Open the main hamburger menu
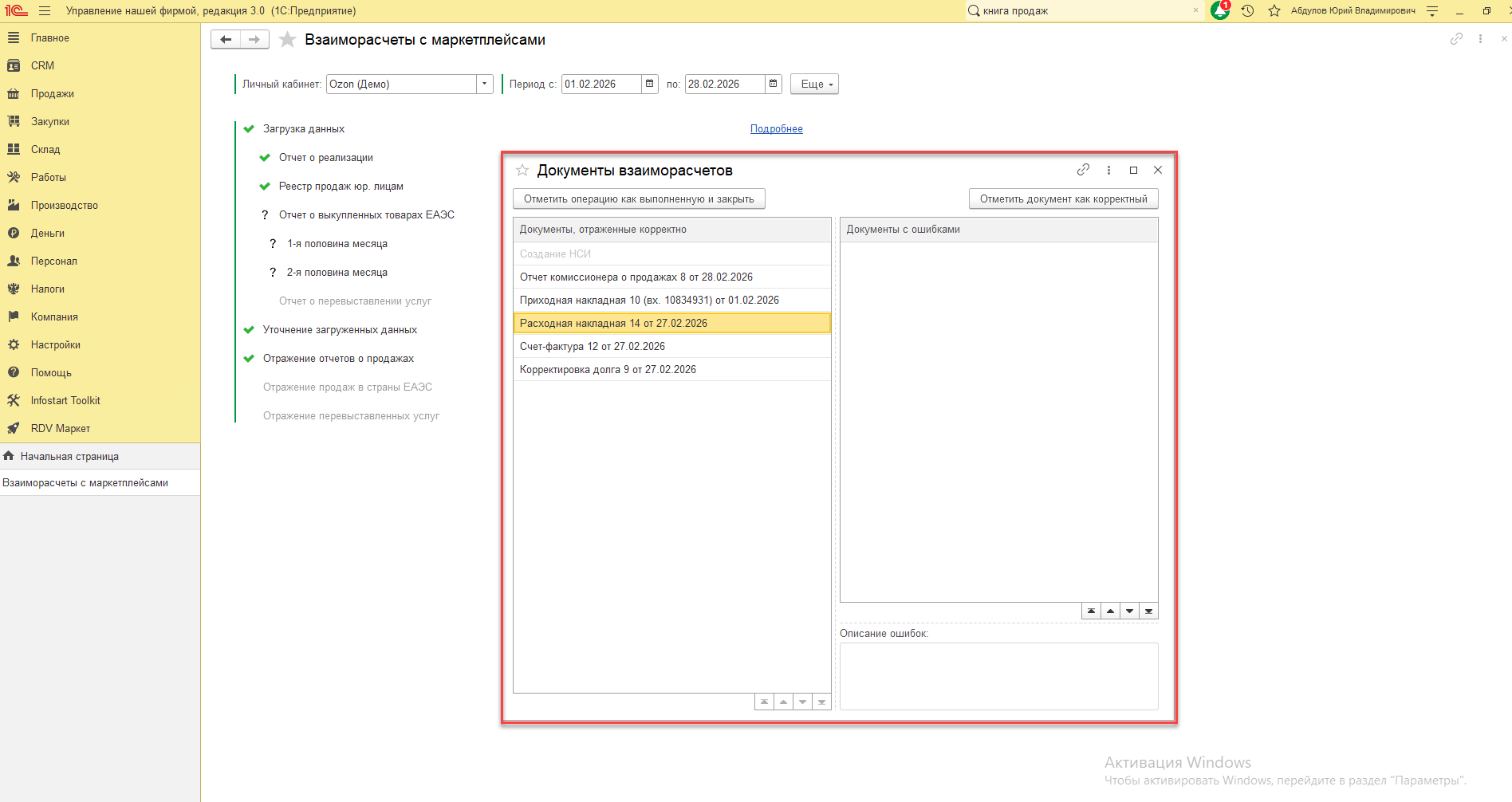 point(45,11)
